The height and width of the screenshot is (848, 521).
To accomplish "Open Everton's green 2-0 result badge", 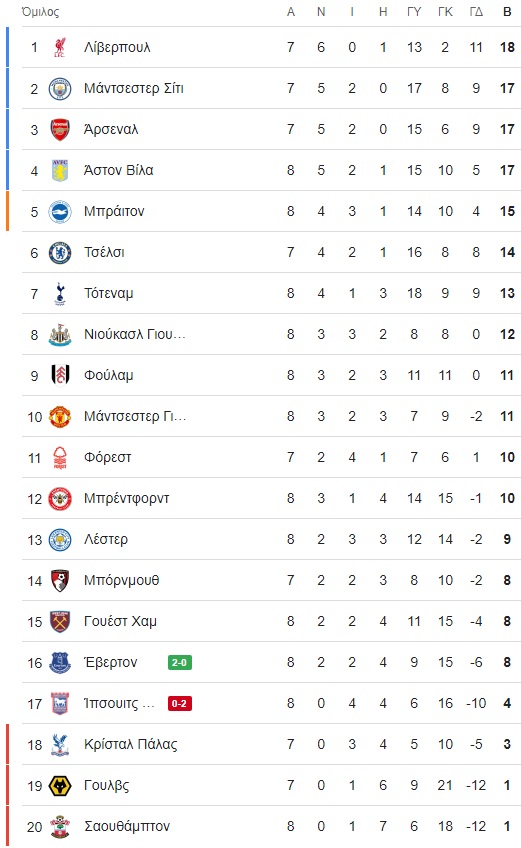I will coord(180,662).
